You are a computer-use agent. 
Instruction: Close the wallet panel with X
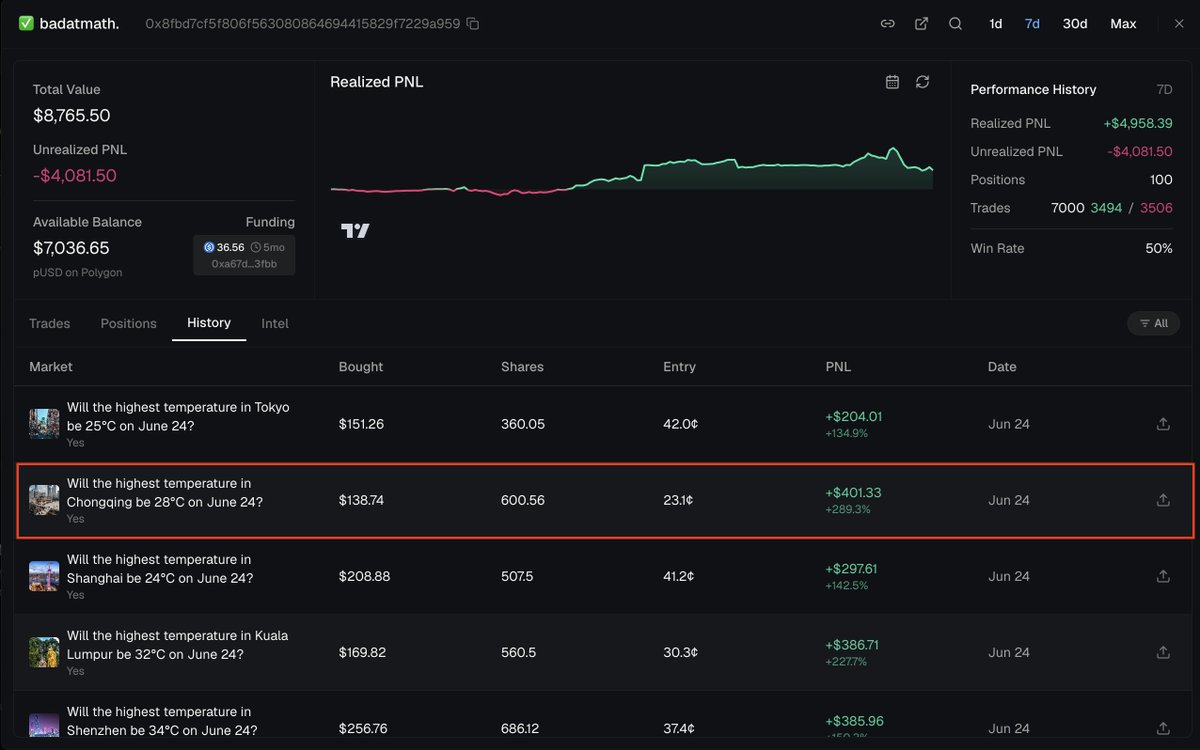1179,23
